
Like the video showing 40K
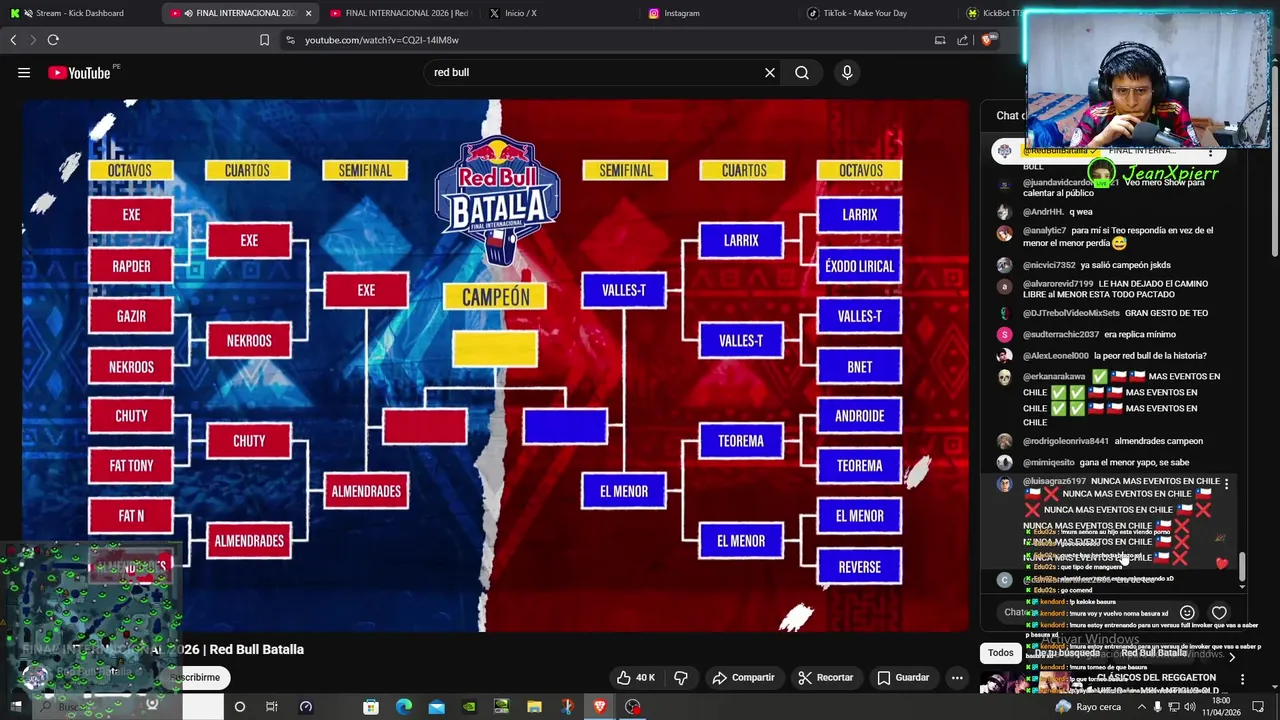click(635, 677)
